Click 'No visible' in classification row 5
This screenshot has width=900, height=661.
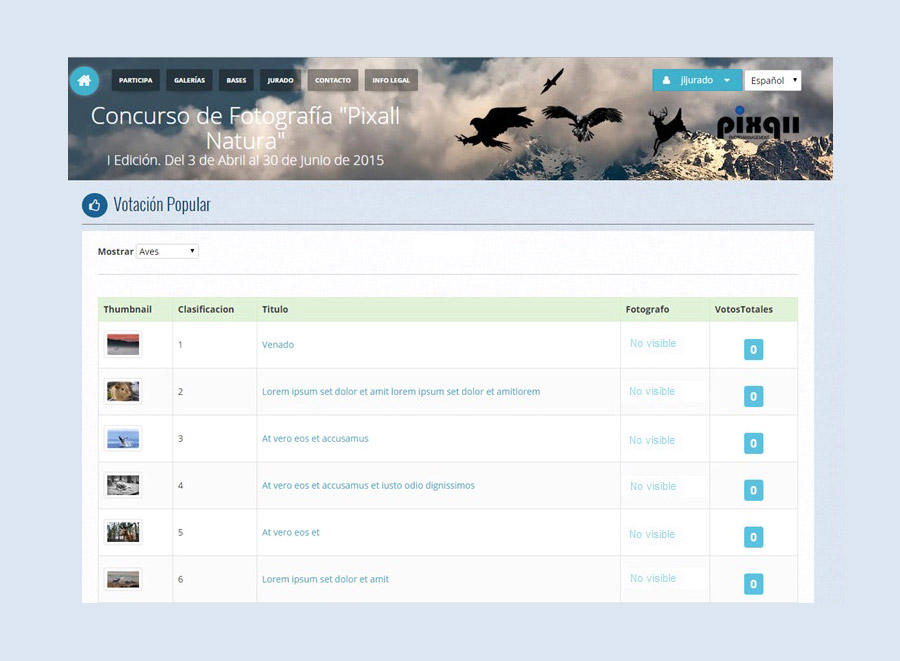point(652,534)
